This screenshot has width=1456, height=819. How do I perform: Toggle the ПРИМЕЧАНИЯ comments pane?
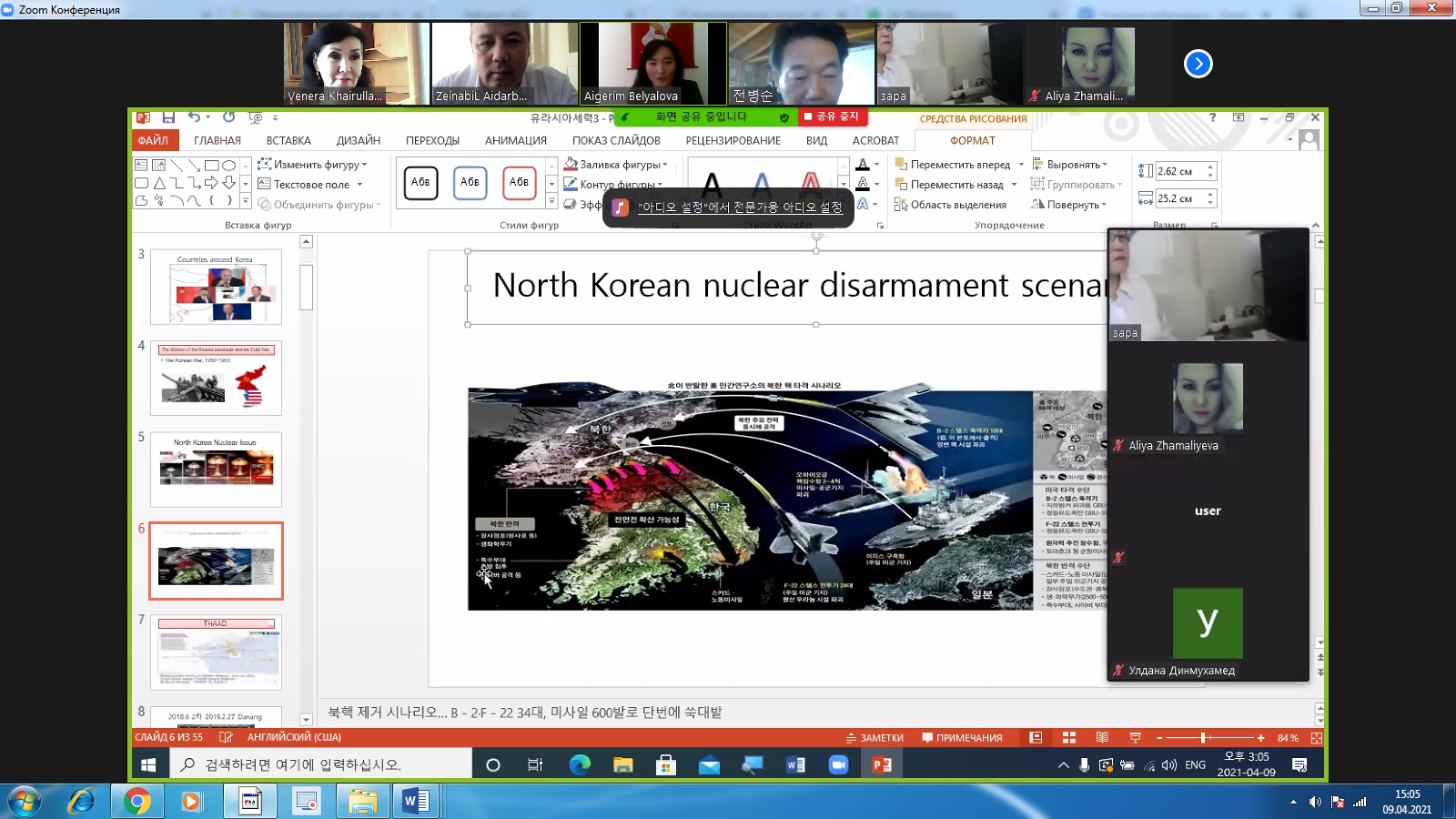pyautogui.click(x=962, y=738)
